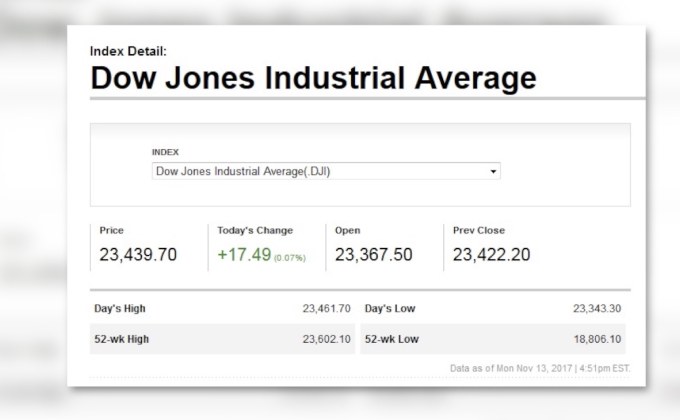Open the Dow Jones index dropdown
Image resolution: width=680 pixels, height=420 pixels.
click(x=325, y=171)
